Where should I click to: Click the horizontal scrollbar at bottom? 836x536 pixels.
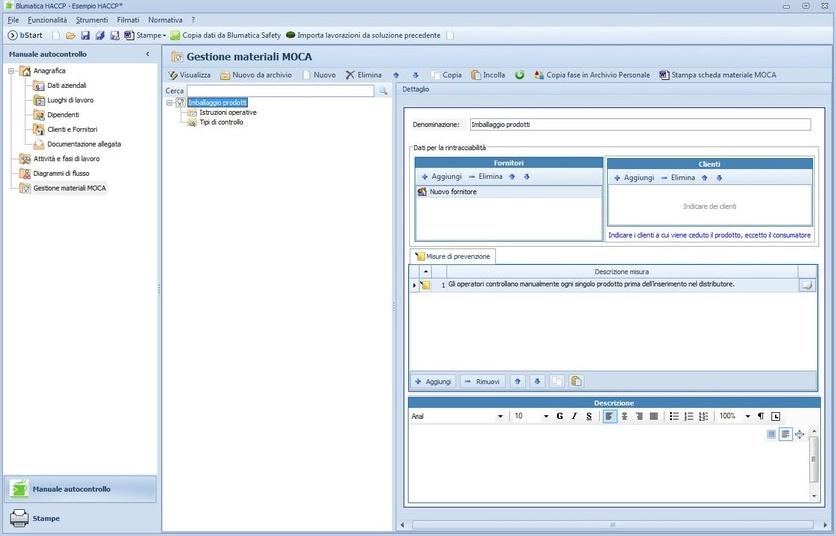610,524
